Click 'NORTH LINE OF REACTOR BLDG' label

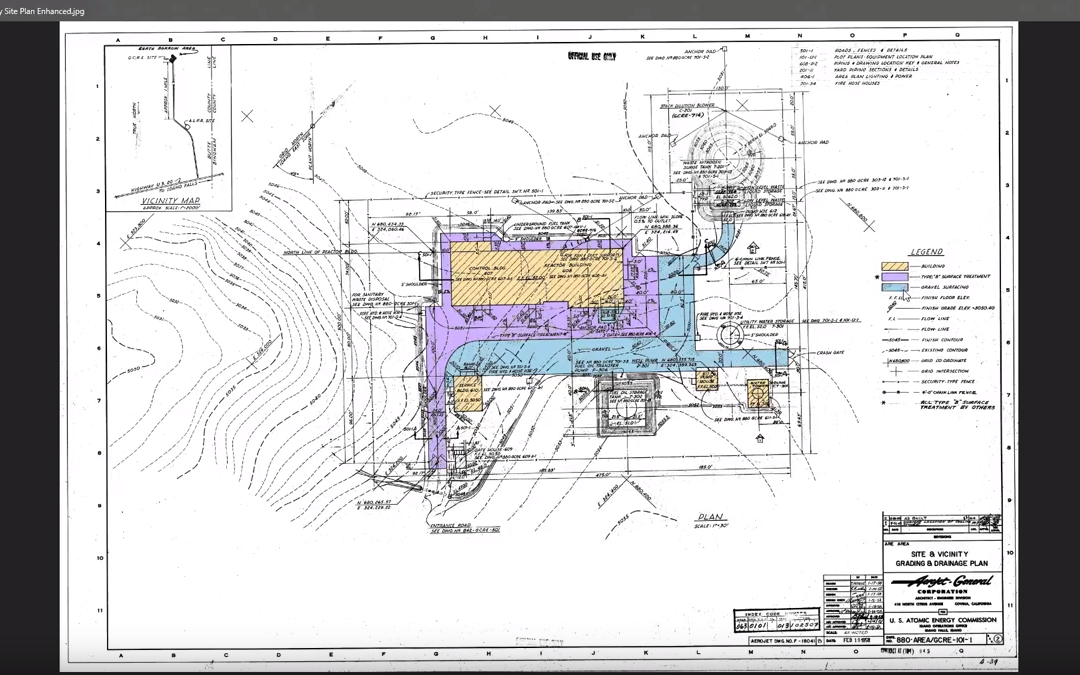(320, 252)
